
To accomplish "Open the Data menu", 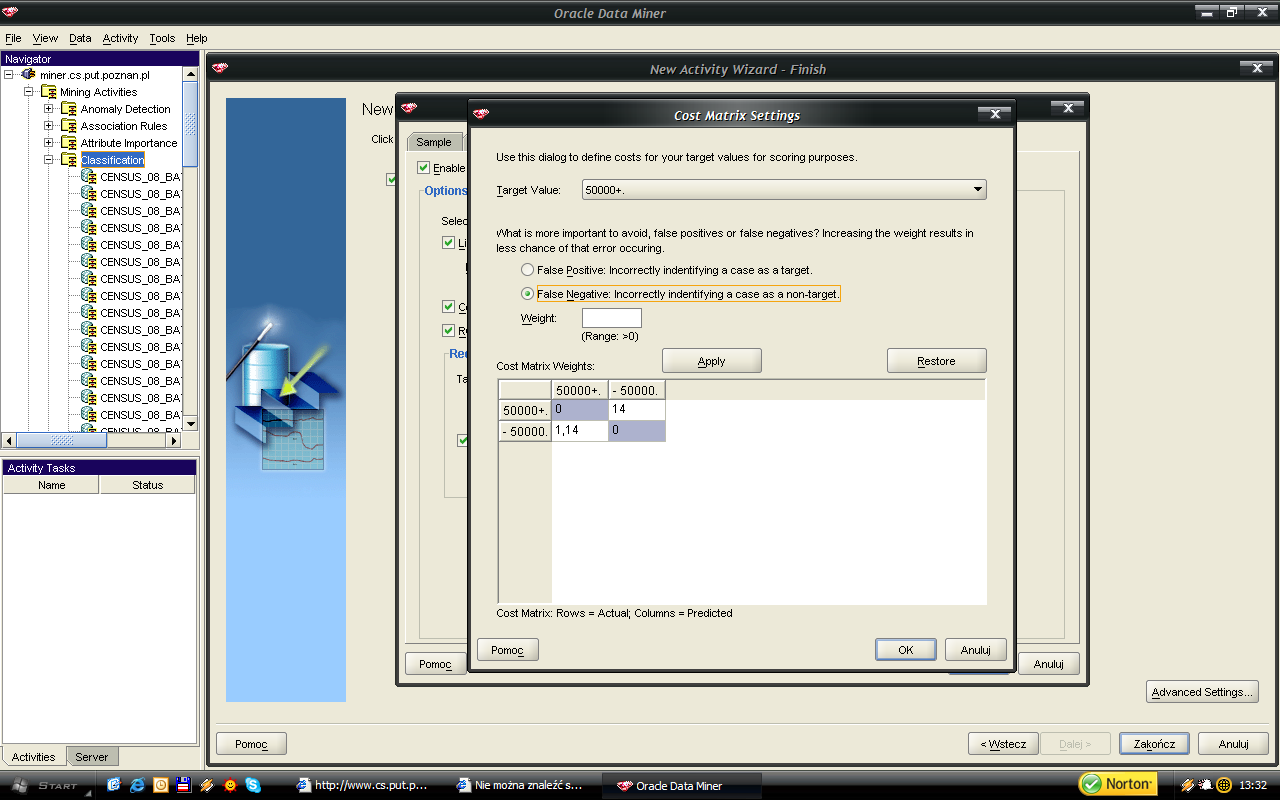I will pyautogui.click(x=80, y=38).
